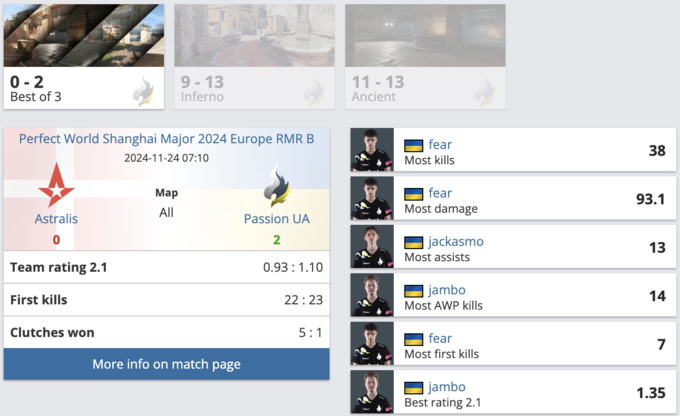Image resolution: width=680 pixels, height=416 pixels.
Task: Click jackasmo's player photo in Most assists
Action: 370,247
